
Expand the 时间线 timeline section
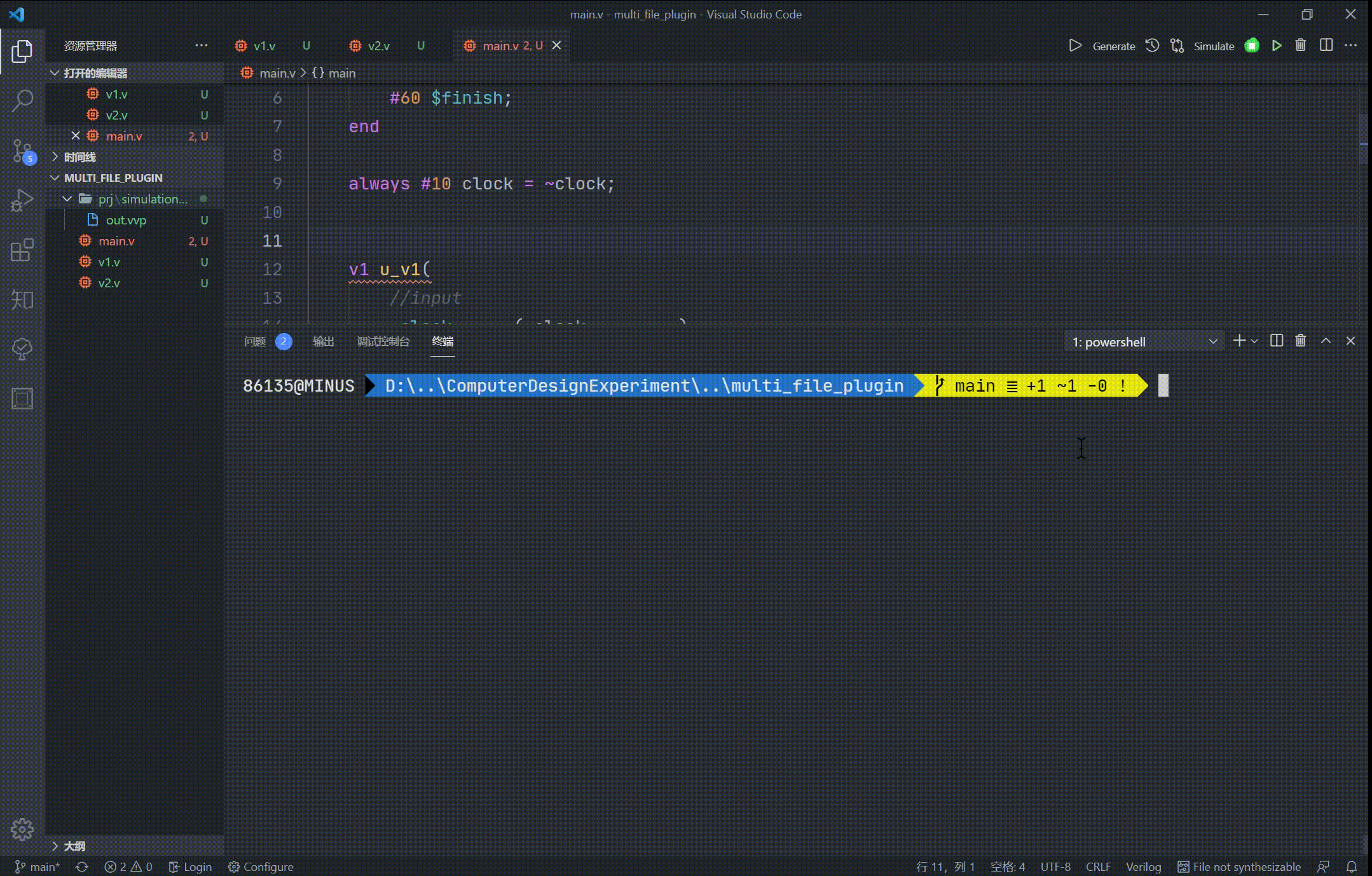[x=80, y=157]
